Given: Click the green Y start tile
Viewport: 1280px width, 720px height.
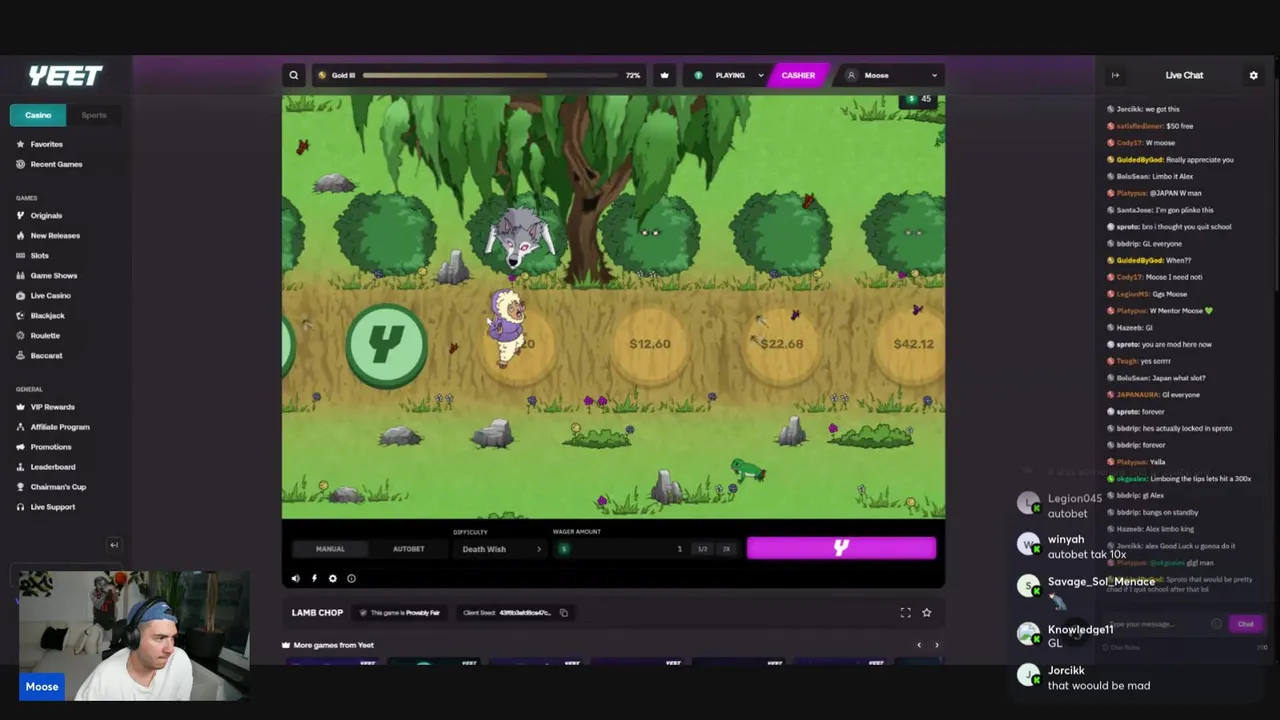Looking at the screenshot, I should coord(387,343).
